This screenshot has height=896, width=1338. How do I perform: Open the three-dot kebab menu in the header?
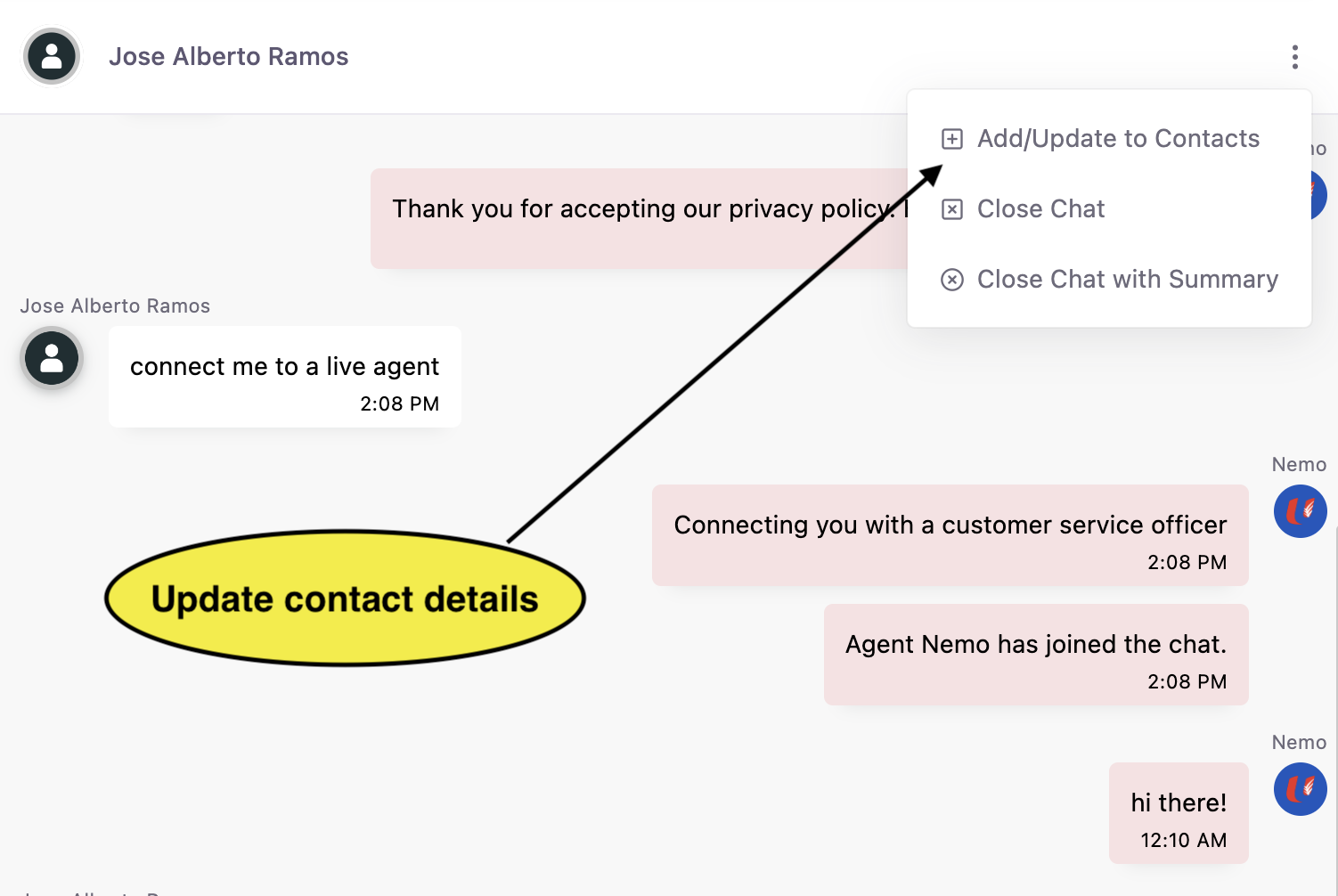(1294, 57)
